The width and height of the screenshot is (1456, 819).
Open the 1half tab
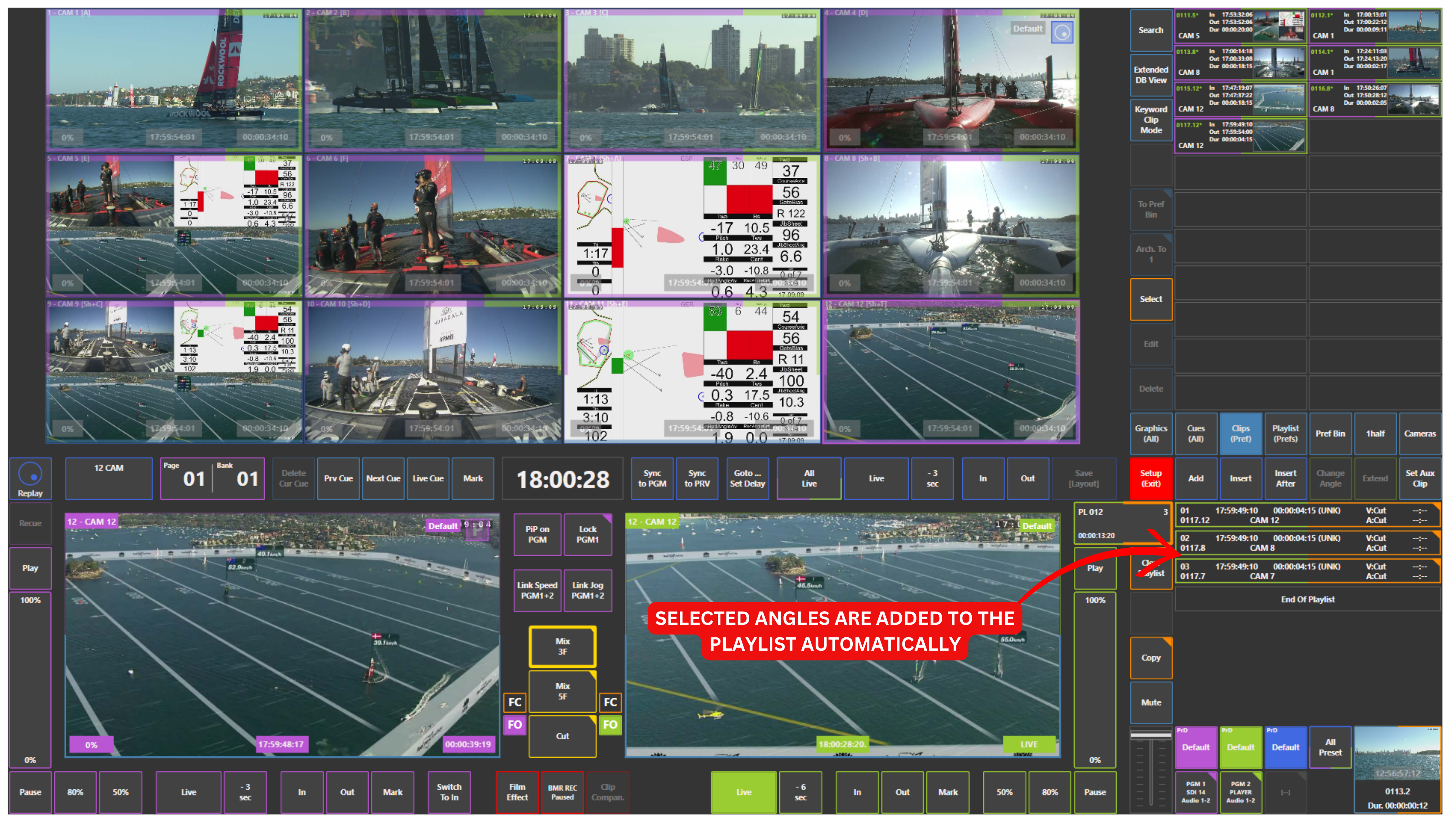(1375, 433)
